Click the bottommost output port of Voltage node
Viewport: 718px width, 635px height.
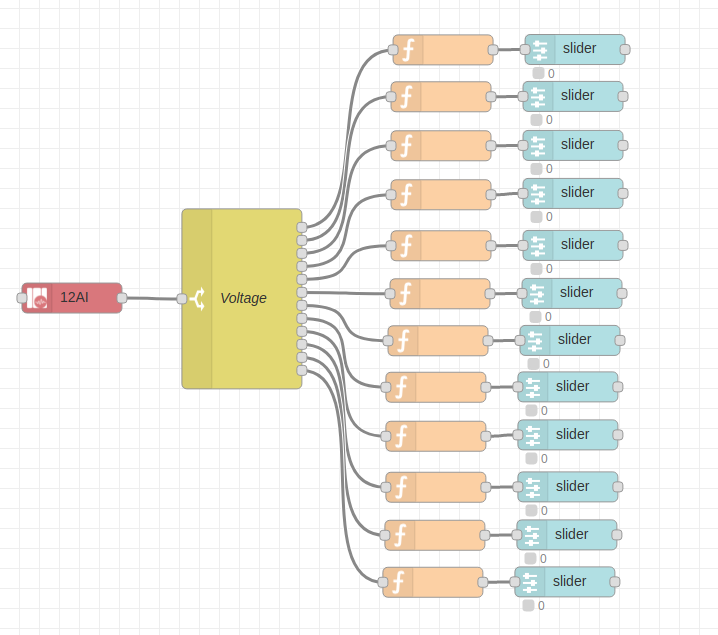point(302,370)
